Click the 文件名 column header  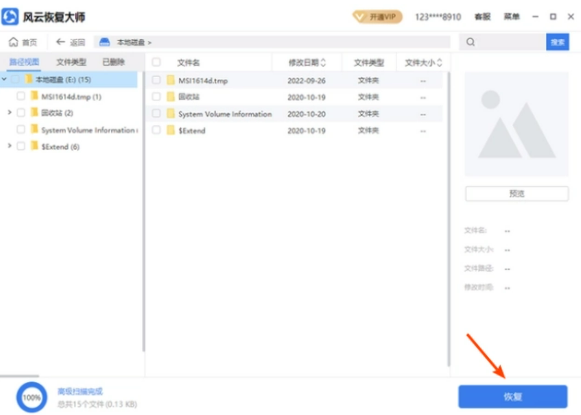tap(188, 63)
